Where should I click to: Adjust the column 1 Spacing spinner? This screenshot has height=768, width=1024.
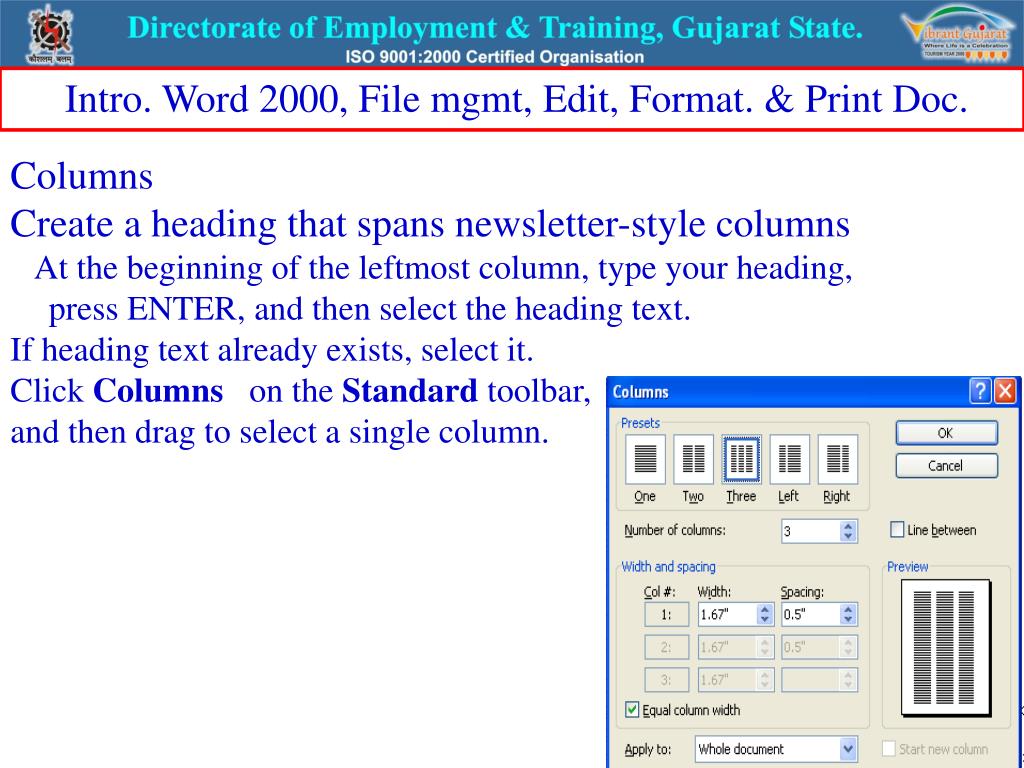click(848, 614)
